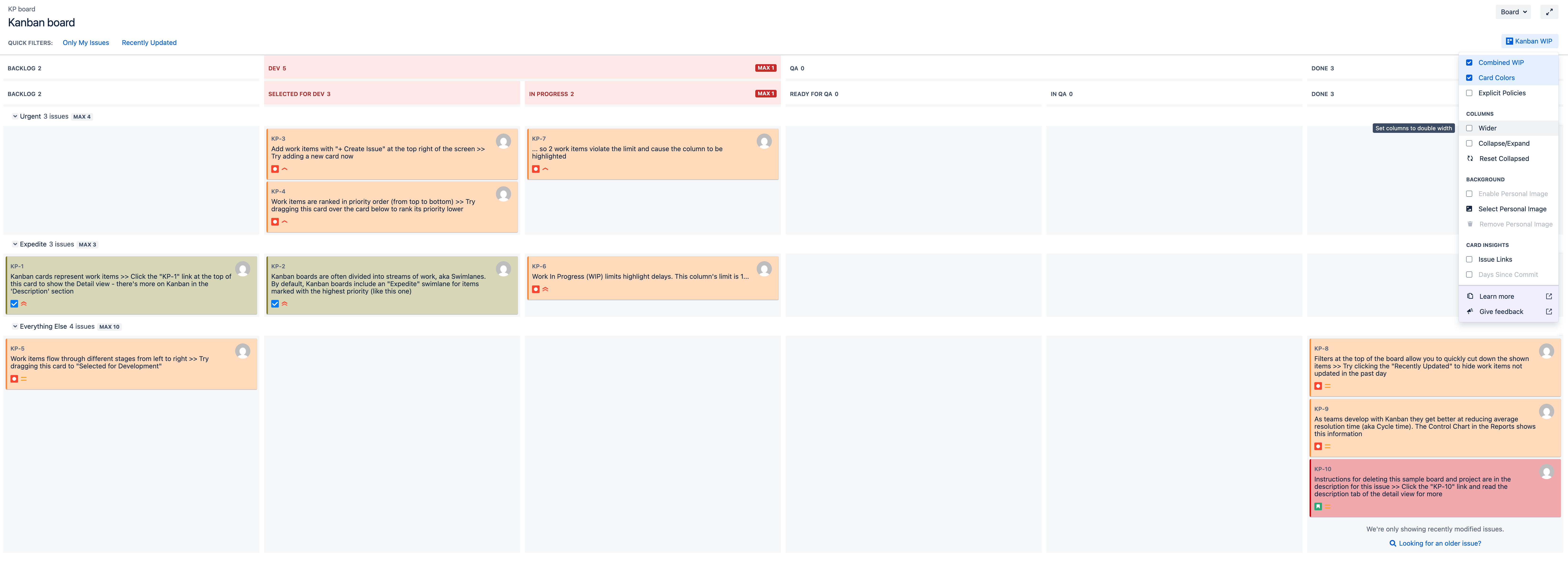1568x568 pixels.
Task: Click Remove Personal Image entry
Action: pyautogui.click(x=1508, y=225)
